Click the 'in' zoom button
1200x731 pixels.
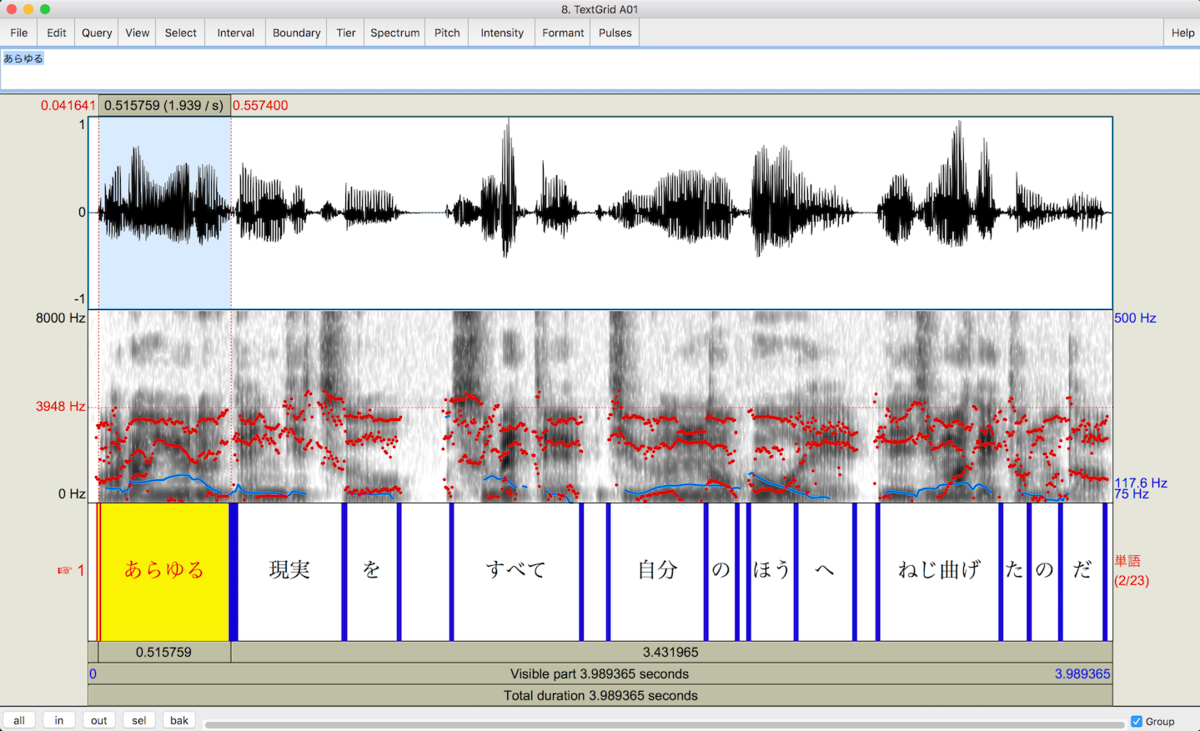pos(59,720)
